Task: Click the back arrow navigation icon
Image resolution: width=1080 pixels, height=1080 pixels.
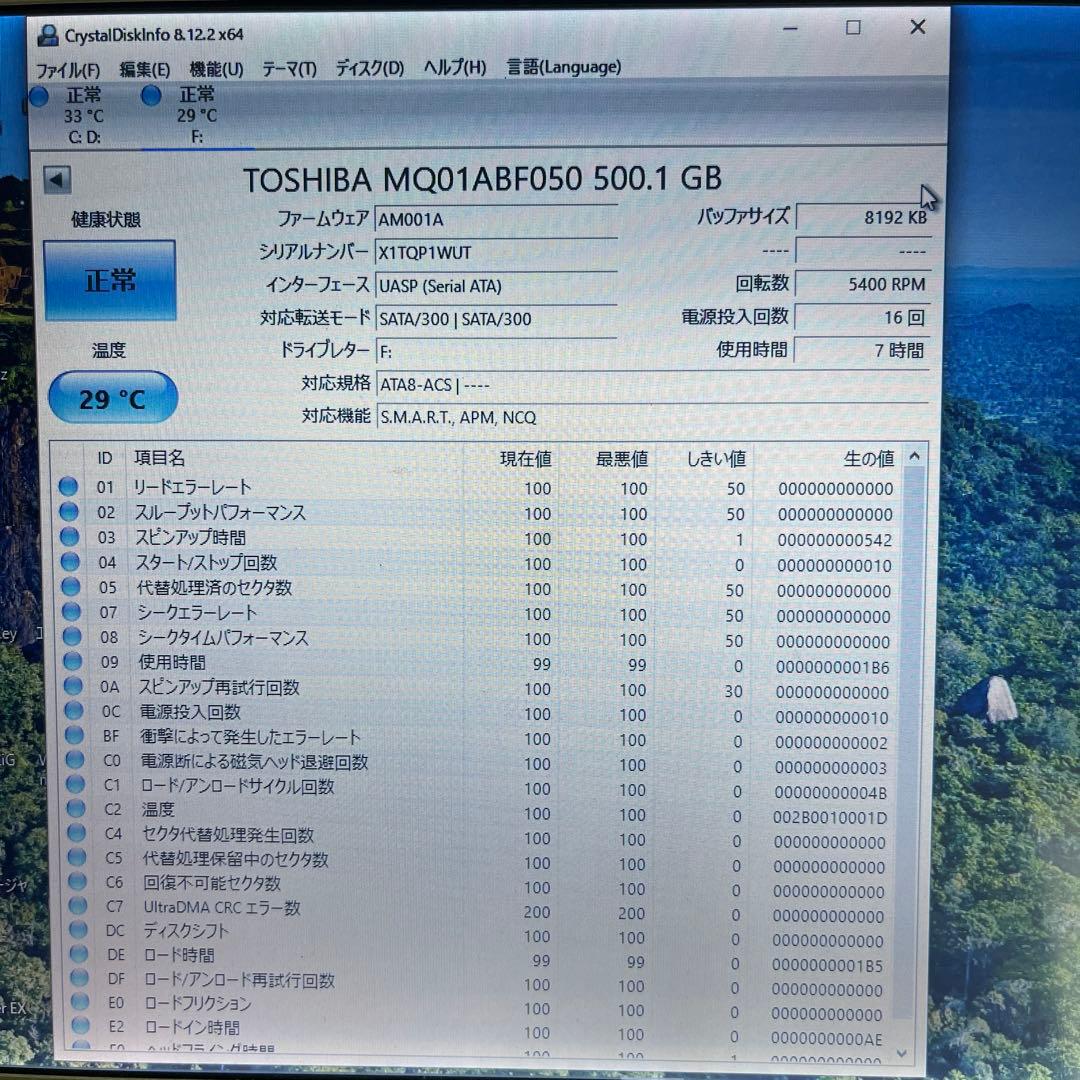Action: click(56, 177)
